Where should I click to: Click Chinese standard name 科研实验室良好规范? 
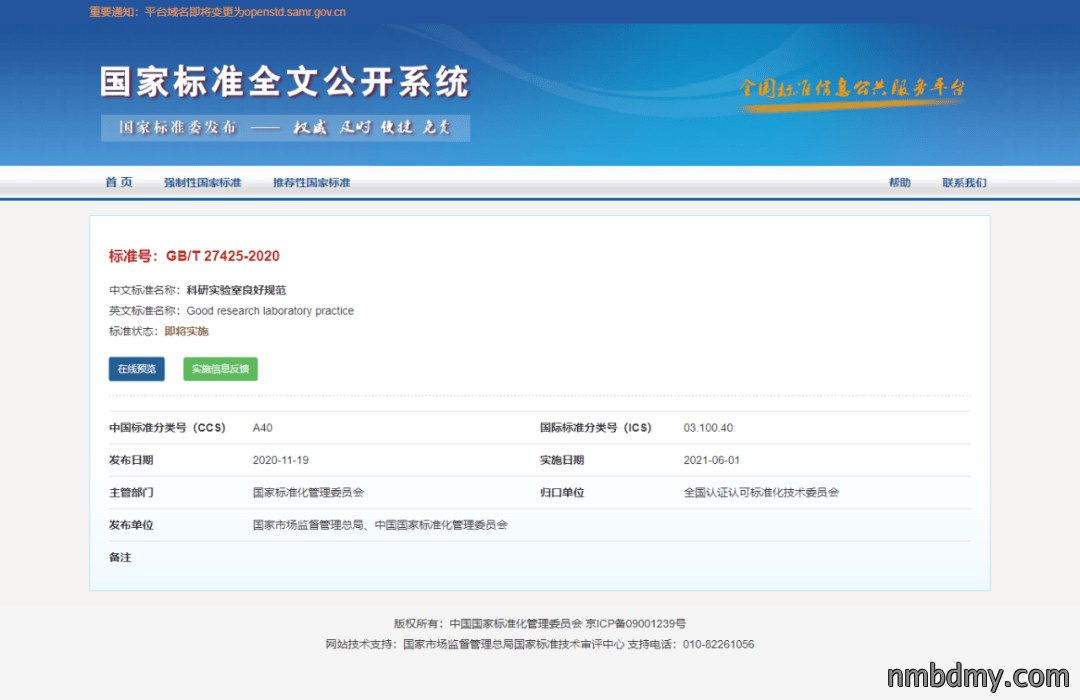(x=236, y=290)
